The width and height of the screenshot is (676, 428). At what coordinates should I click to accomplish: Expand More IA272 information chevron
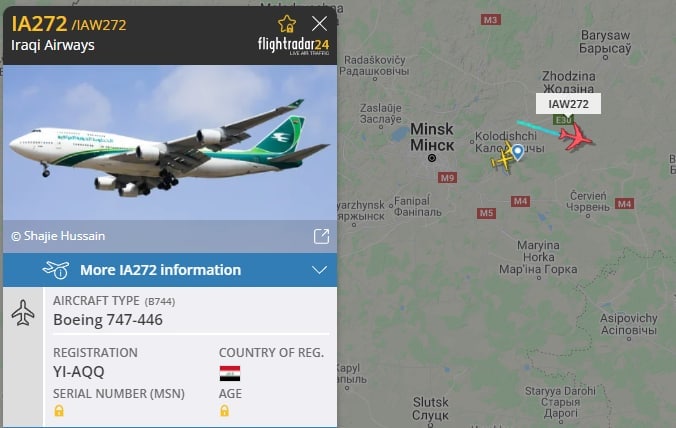[x=319, y=270]
